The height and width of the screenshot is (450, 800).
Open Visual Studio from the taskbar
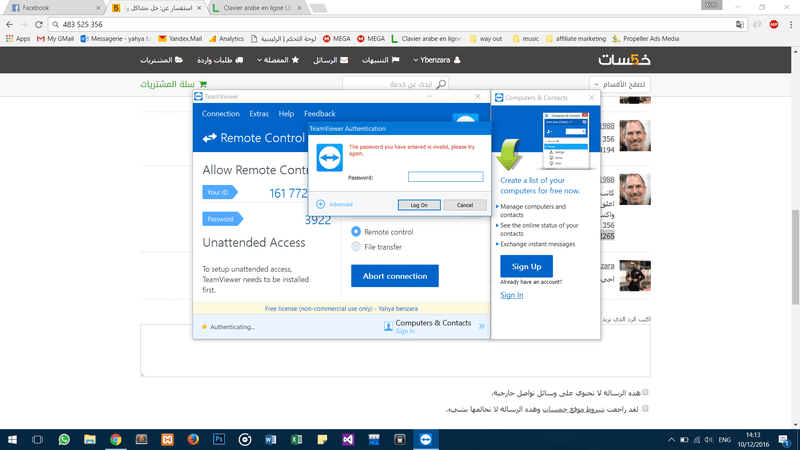(348, 439)
